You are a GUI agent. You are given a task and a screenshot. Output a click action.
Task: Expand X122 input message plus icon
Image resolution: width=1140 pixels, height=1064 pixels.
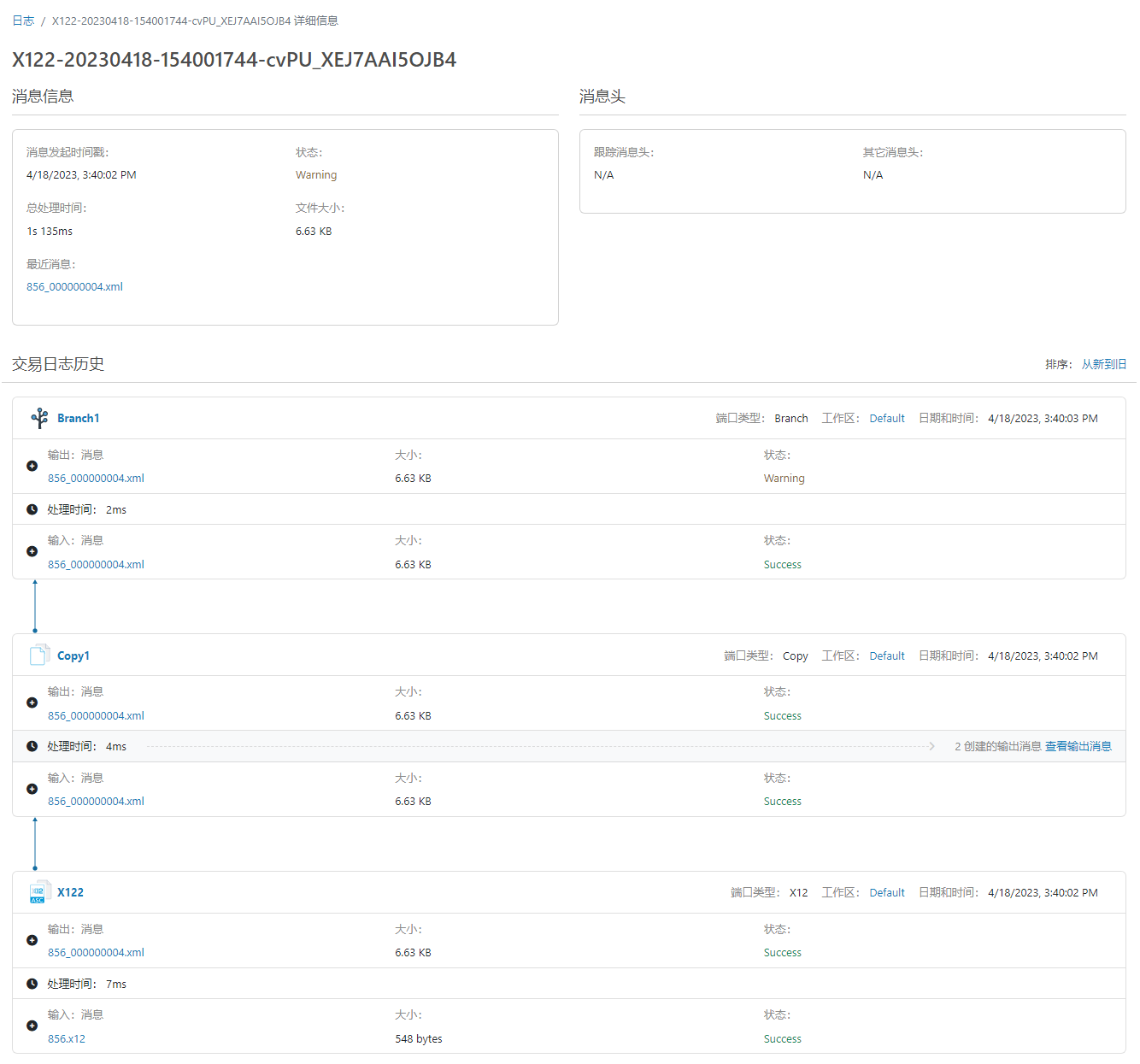[32, 1026]
